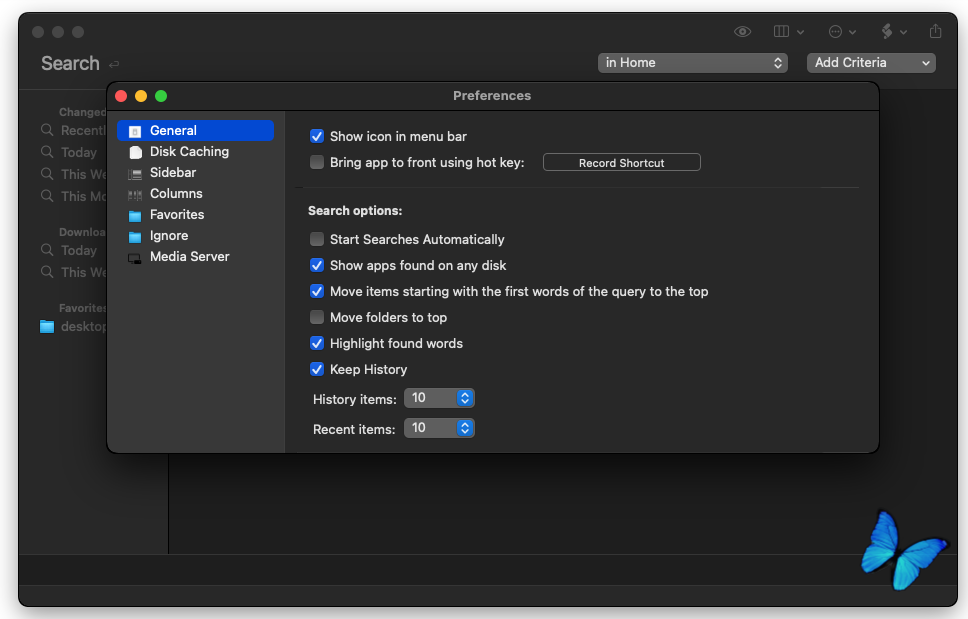Uncheck Show icon in menu bar
The image size is (968, 619).
coord(317,137)
